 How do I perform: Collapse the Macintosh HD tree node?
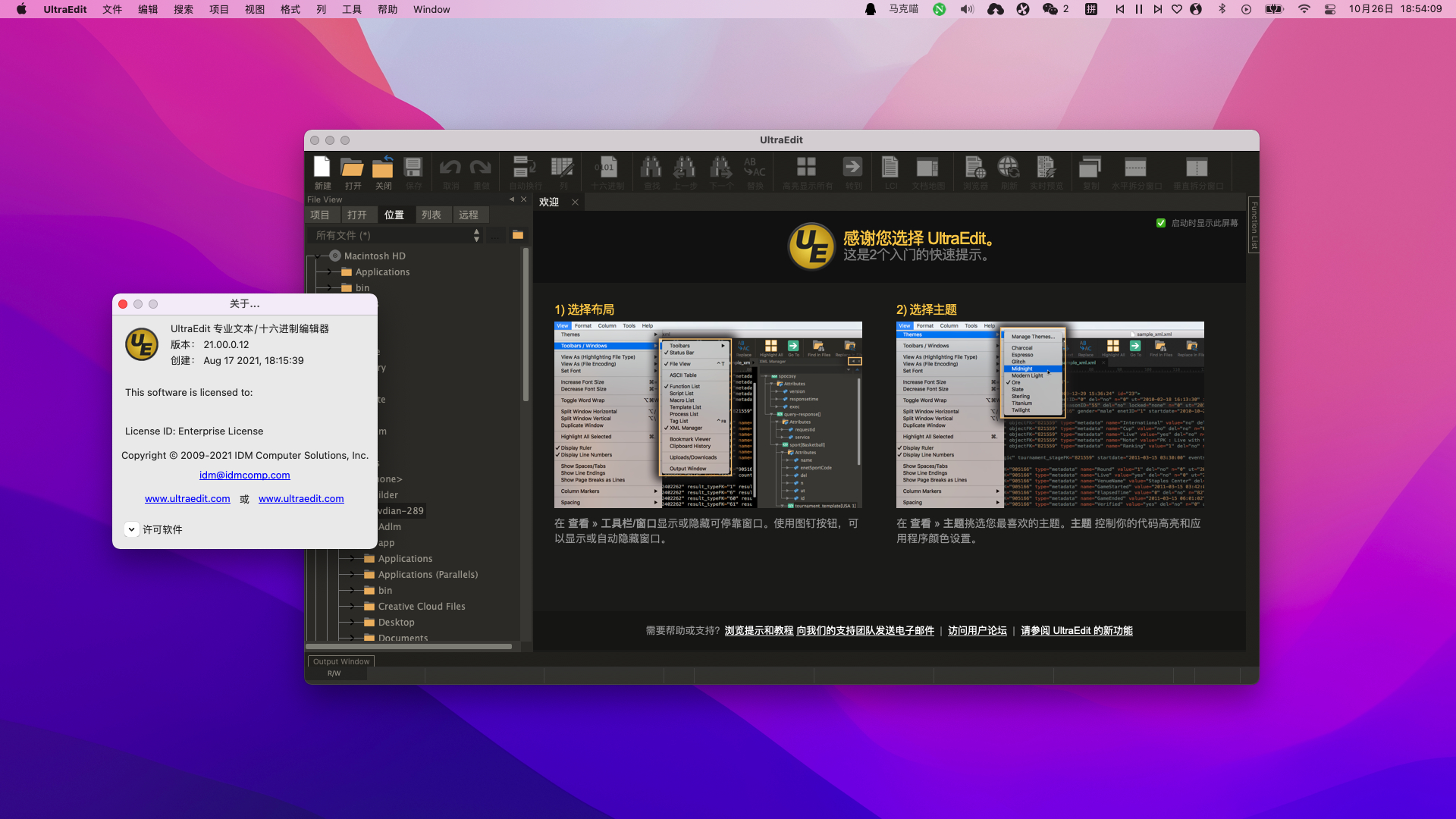click(x=318, y=256)
